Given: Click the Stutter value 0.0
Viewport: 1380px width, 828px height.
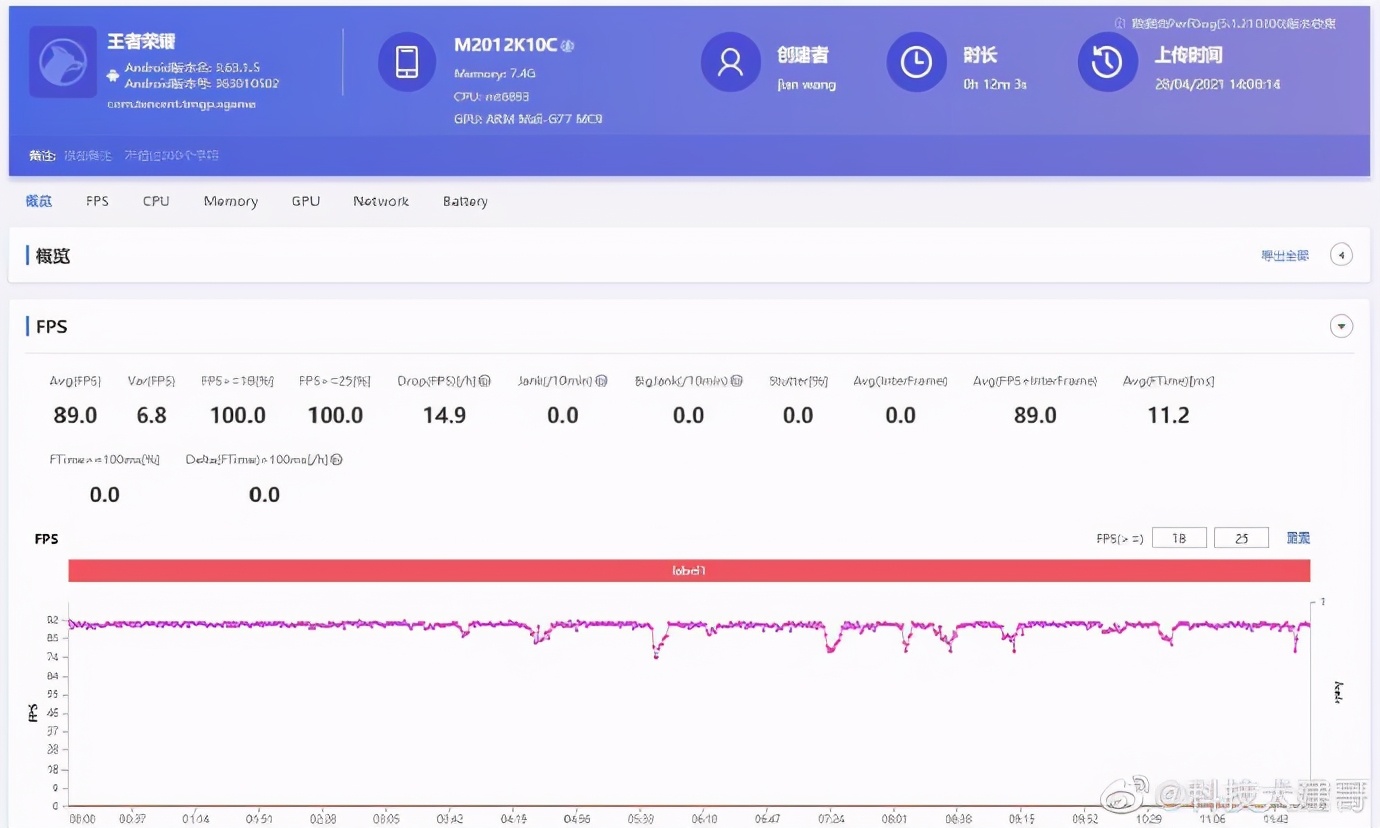Looking at the screenshot, I should click(x=798, y=415).
